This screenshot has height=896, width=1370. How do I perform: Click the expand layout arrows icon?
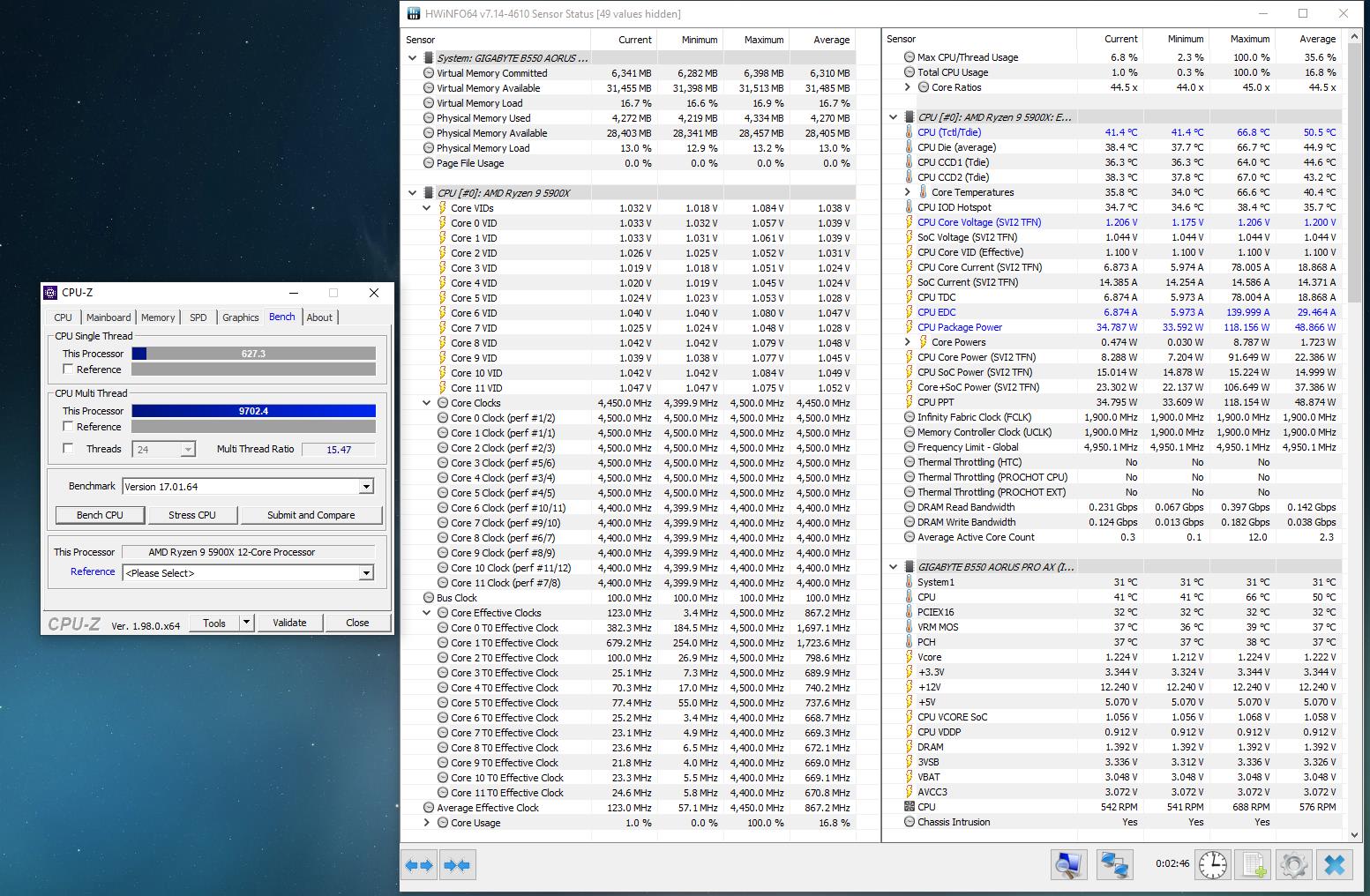pyautogui.click(x=420, y=865)
